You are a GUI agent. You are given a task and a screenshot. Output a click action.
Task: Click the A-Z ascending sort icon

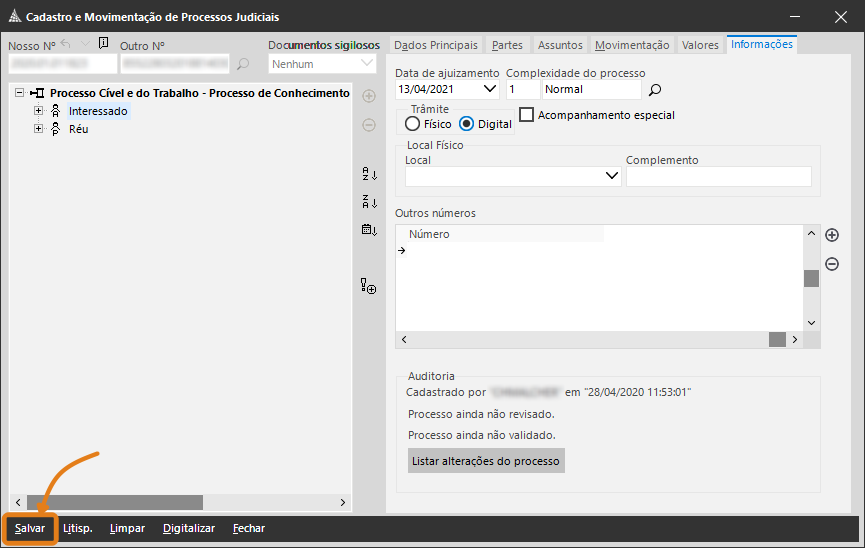pyautogui.click(x=369, y=174)
